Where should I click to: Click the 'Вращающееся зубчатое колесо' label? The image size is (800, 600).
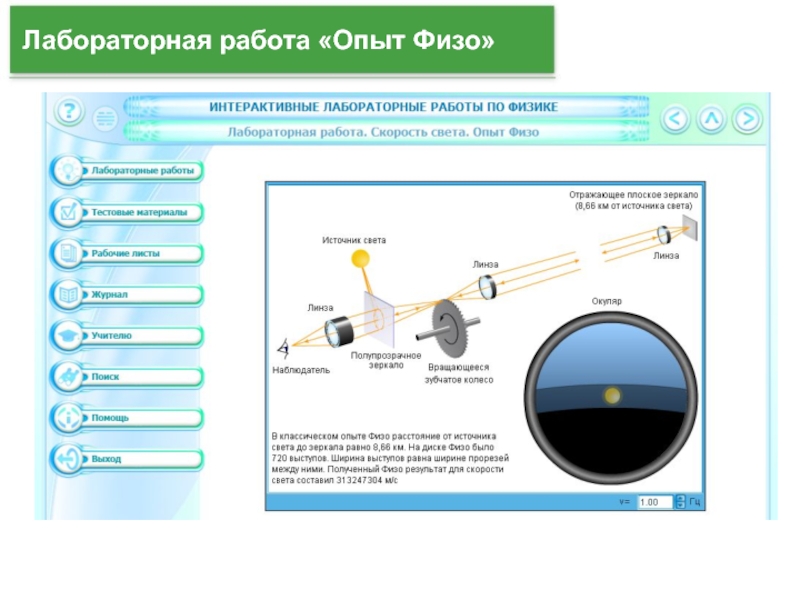point(459,373)
